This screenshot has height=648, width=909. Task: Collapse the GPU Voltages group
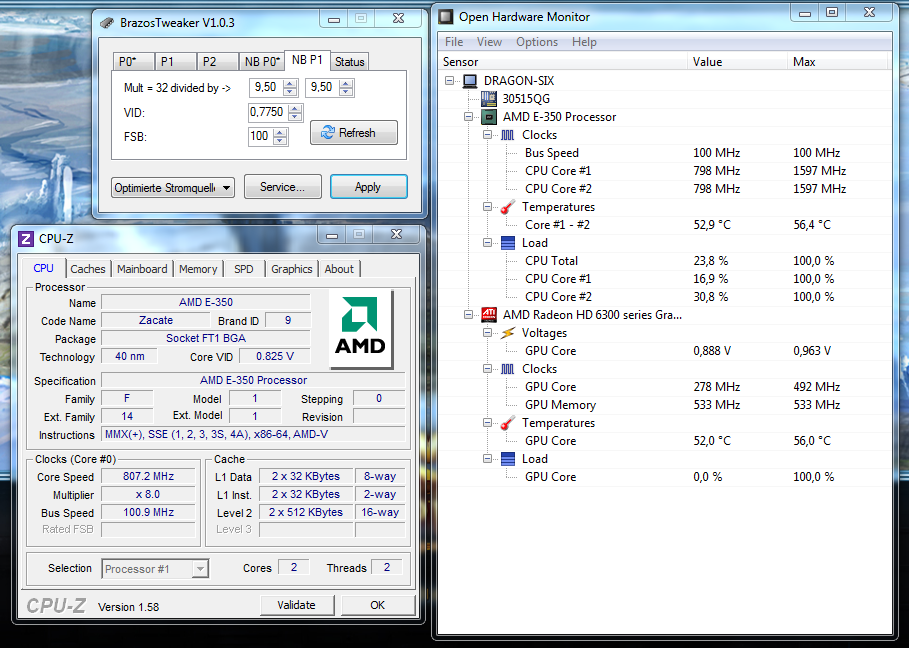(x=488, y=333)
